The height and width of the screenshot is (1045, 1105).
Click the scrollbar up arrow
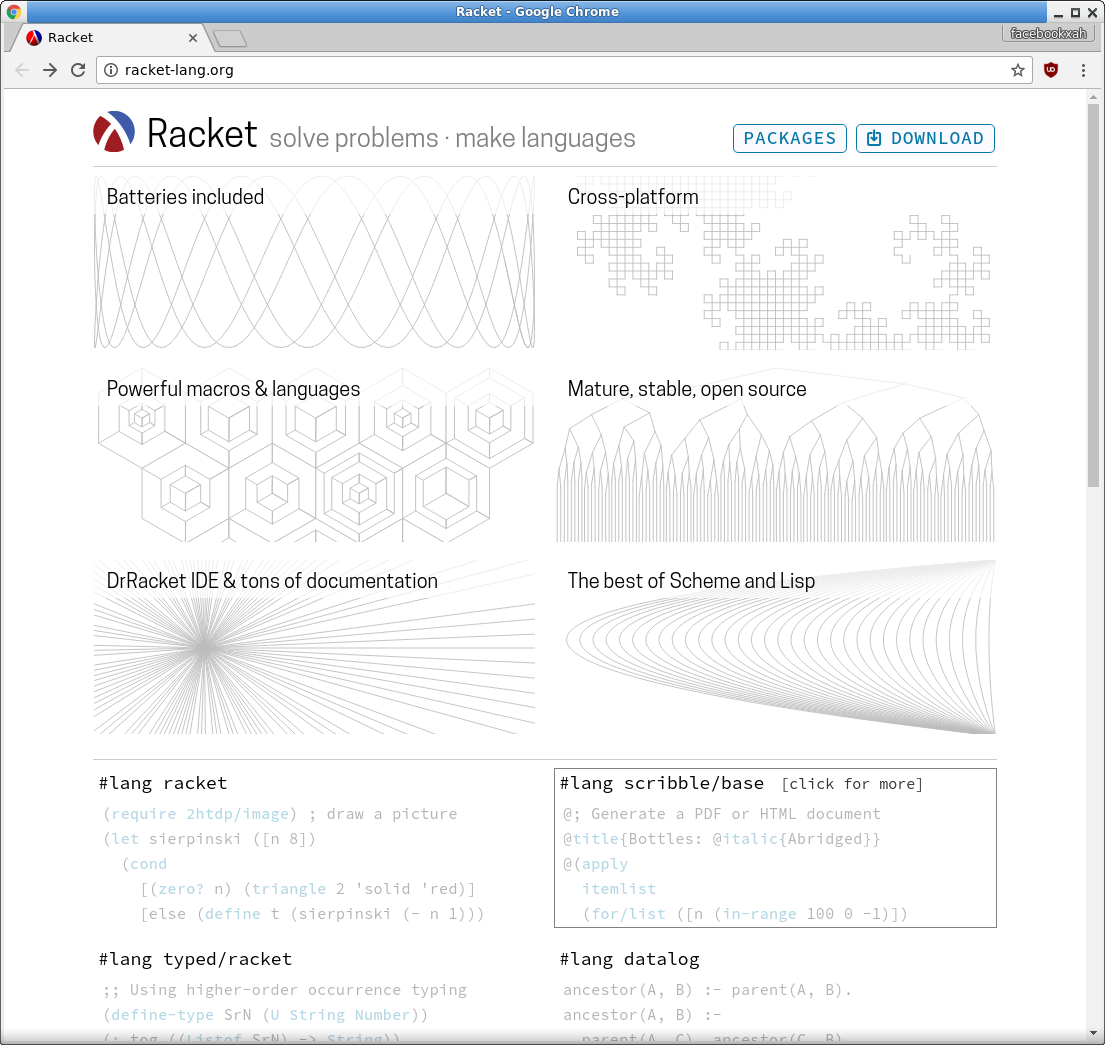coord(1093,97)
